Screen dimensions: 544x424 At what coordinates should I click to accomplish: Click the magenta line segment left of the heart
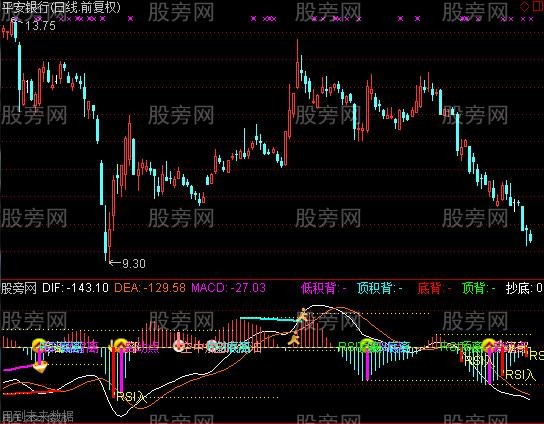[x=18, y=368]
